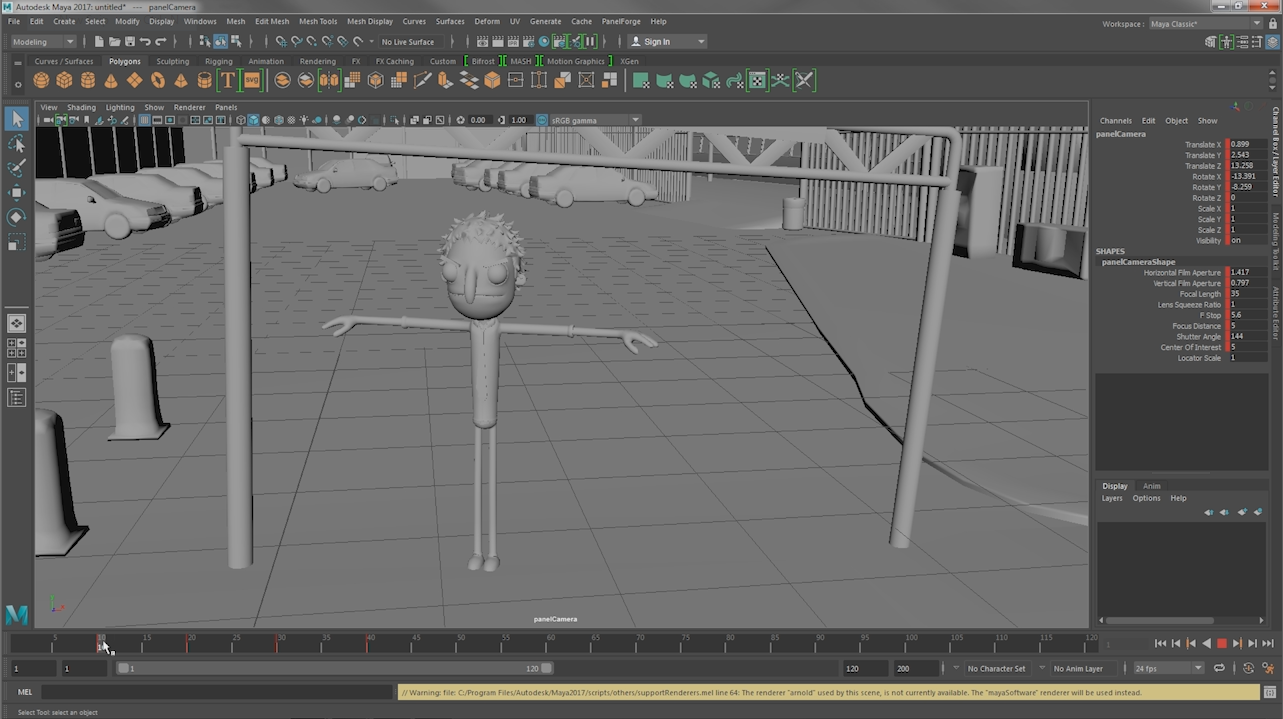The height and width of the screenshot is (719, 1283).
Task: Click the save scene icon
Action: coord(130,42)
